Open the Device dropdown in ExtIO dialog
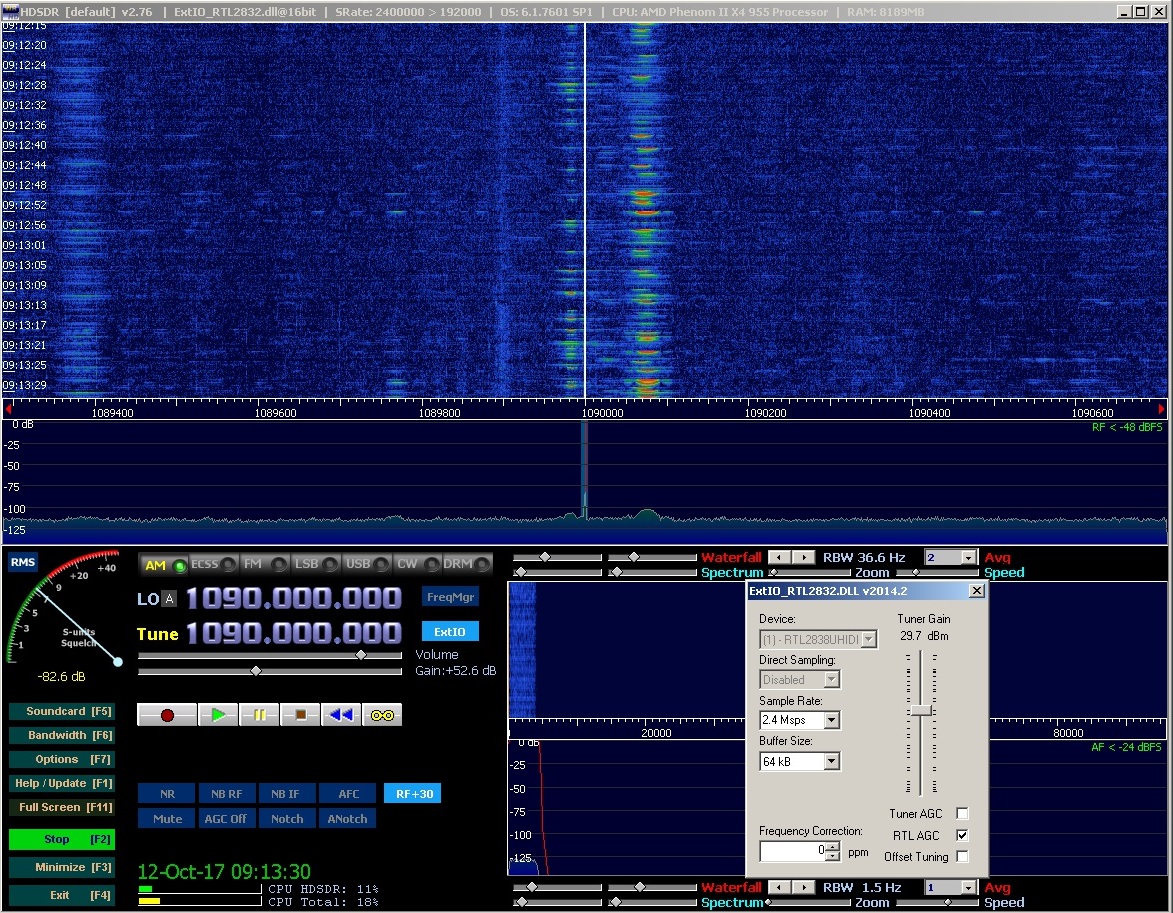 coord(869,639)
